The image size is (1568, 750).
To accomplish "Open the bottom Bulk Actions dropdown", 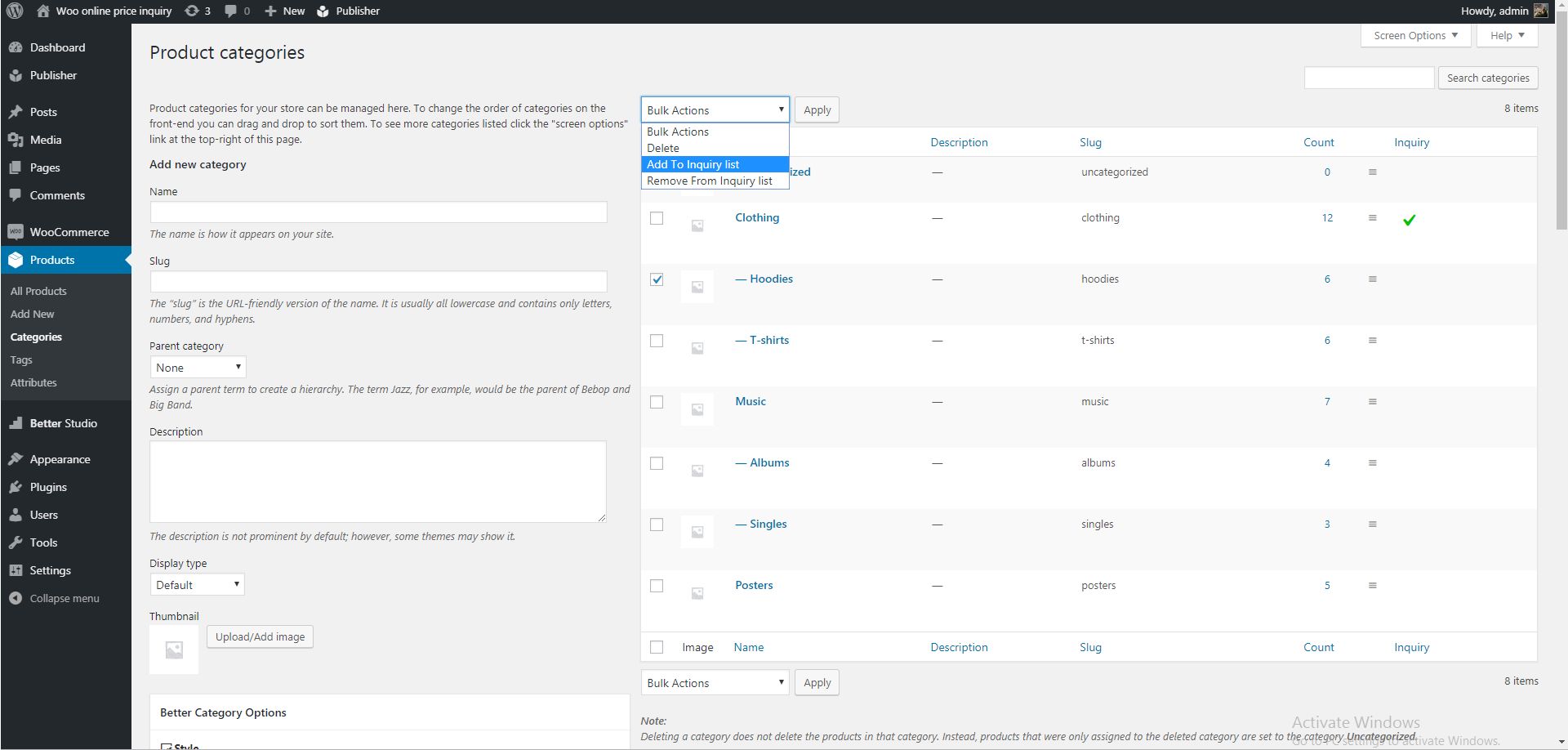I will coord(715,683).
